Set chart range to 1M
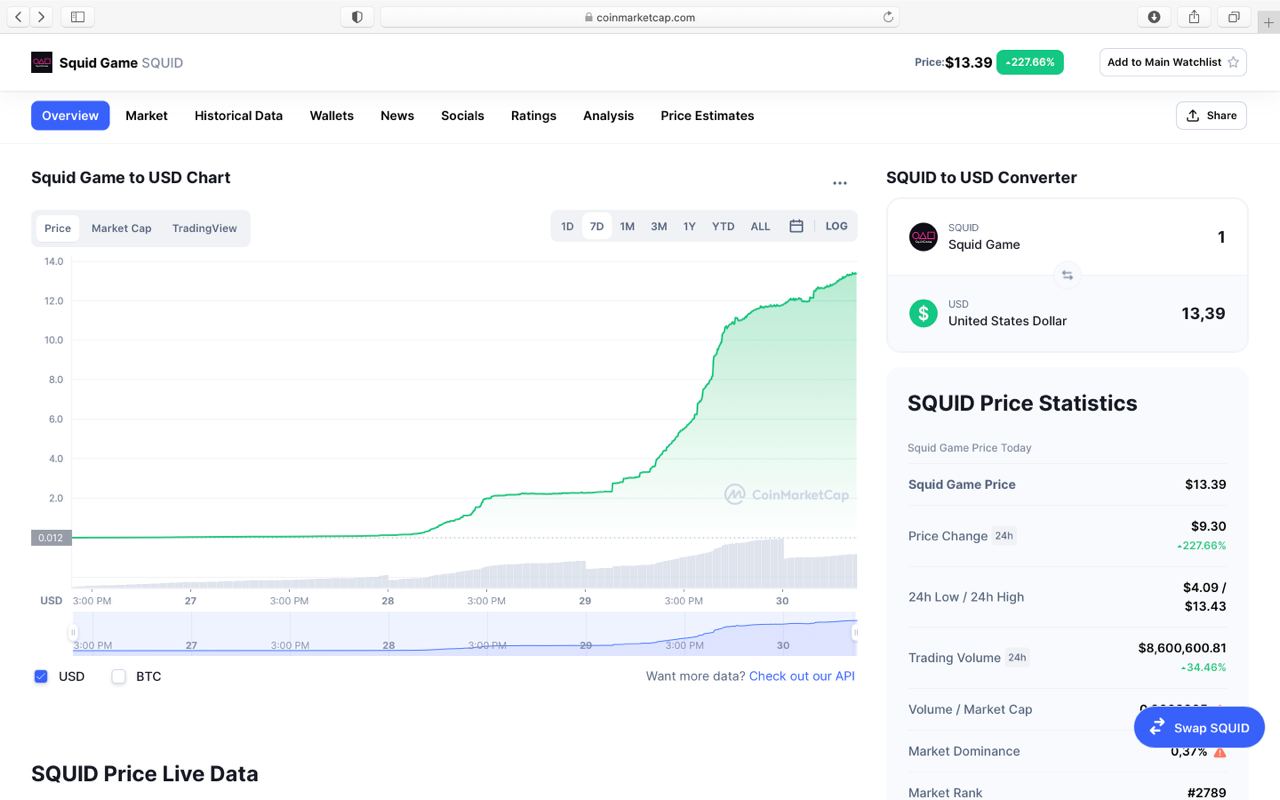Viewport: 1280px width, 800px height. (x=627, y=226)
